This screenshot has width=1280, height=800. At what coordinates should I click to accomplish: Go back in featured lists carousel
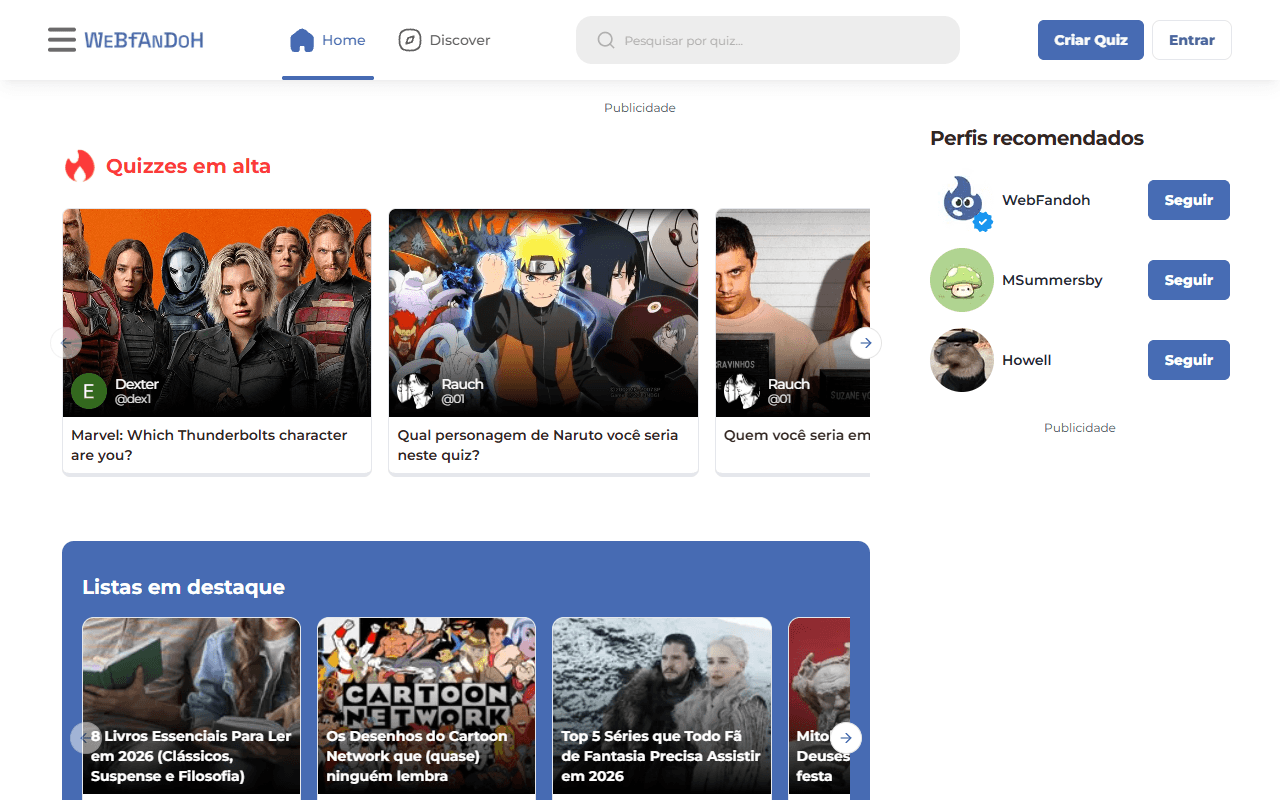86,738
